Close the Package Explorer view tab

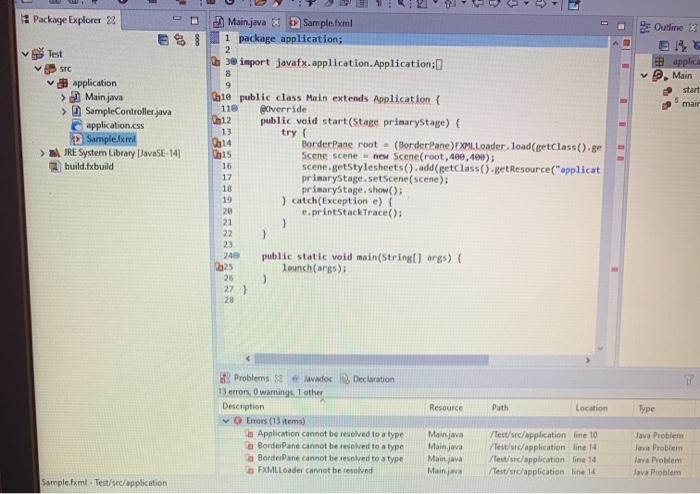pyautogui.click(x=111, y=20)
